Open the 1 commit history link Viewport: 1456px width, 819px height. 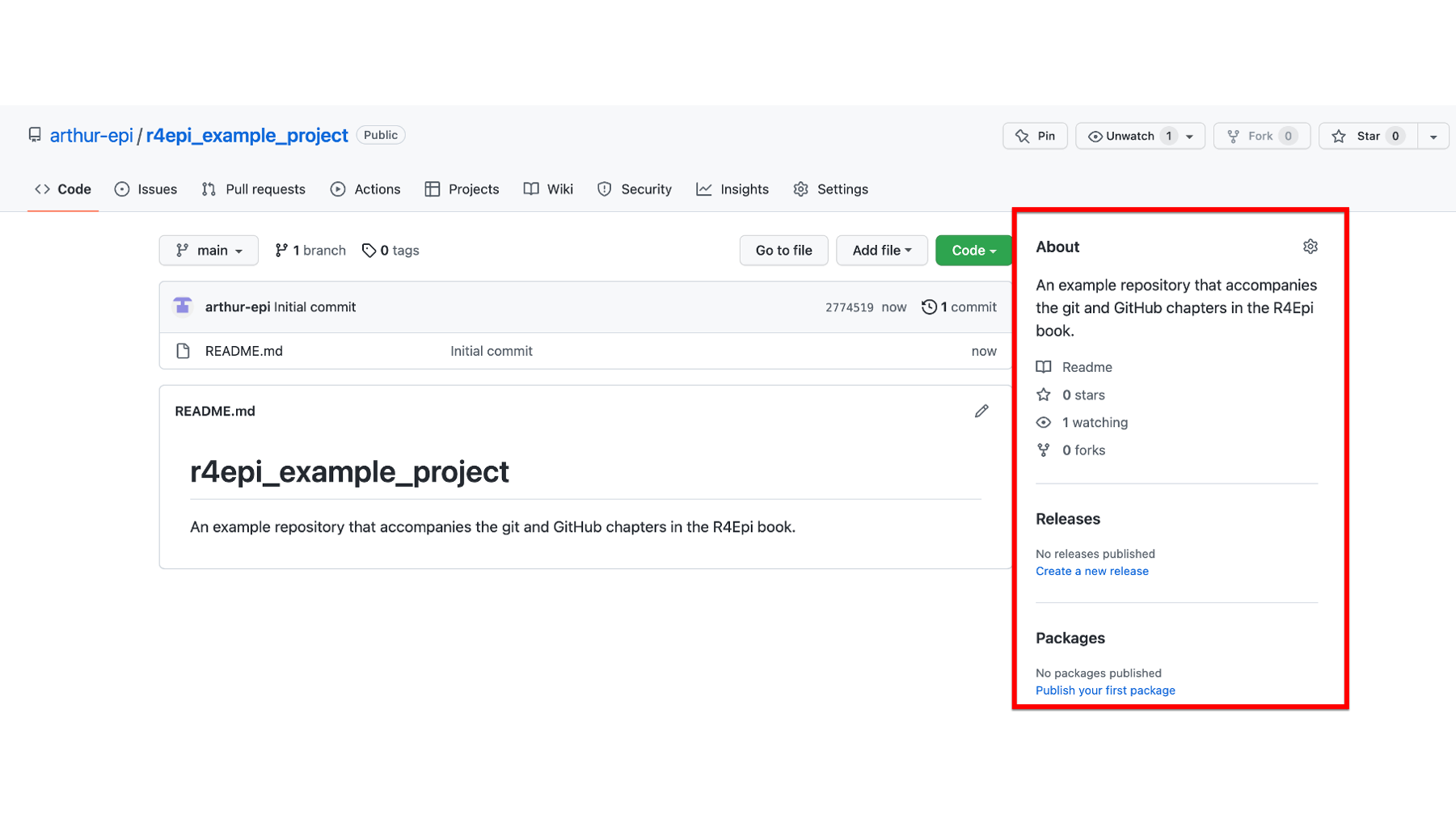coord(959,307)
